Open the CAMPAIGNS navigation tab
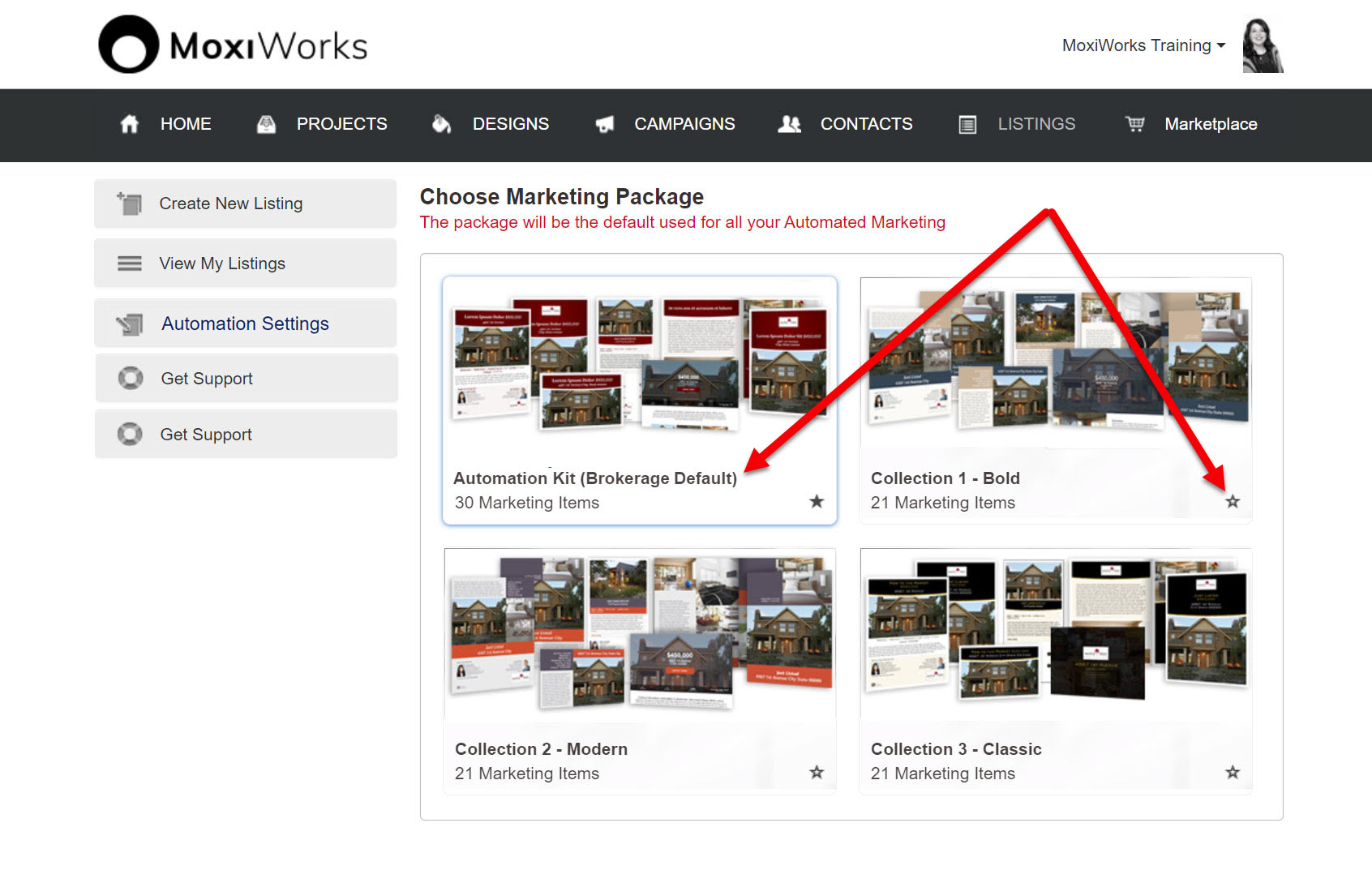The height and width of the screenshot is (883, 1372). click(x=684, y=124)
